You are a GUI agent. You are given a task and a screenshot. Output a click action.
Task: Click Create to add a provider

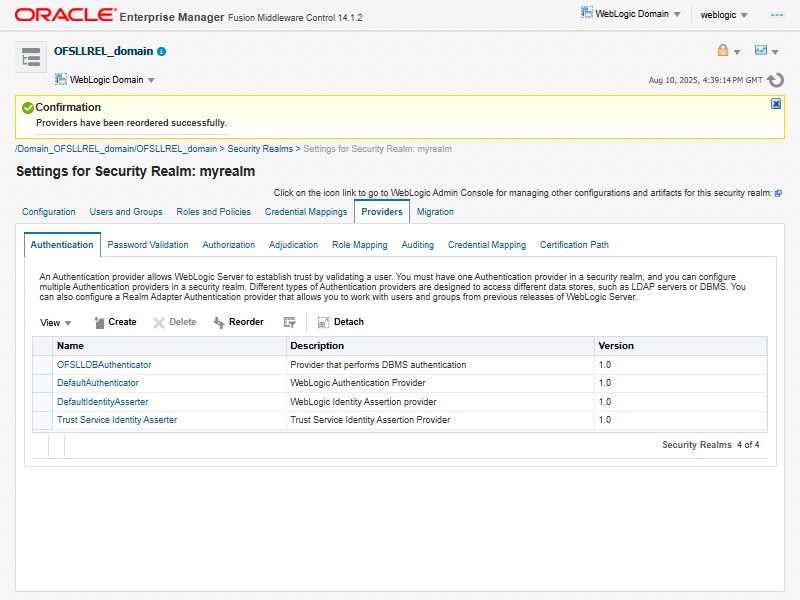click(115, 322)
